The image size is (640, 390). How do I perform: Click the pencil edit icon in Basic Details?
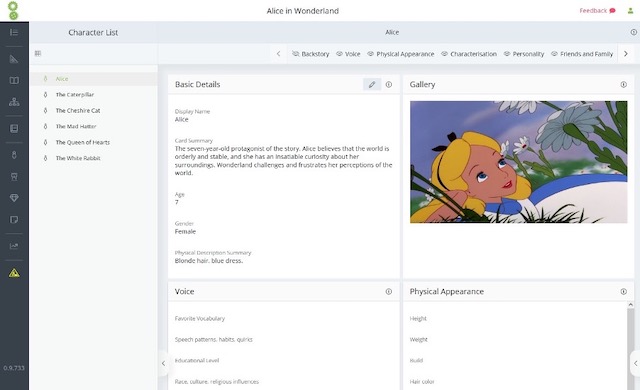coord(372,84)
